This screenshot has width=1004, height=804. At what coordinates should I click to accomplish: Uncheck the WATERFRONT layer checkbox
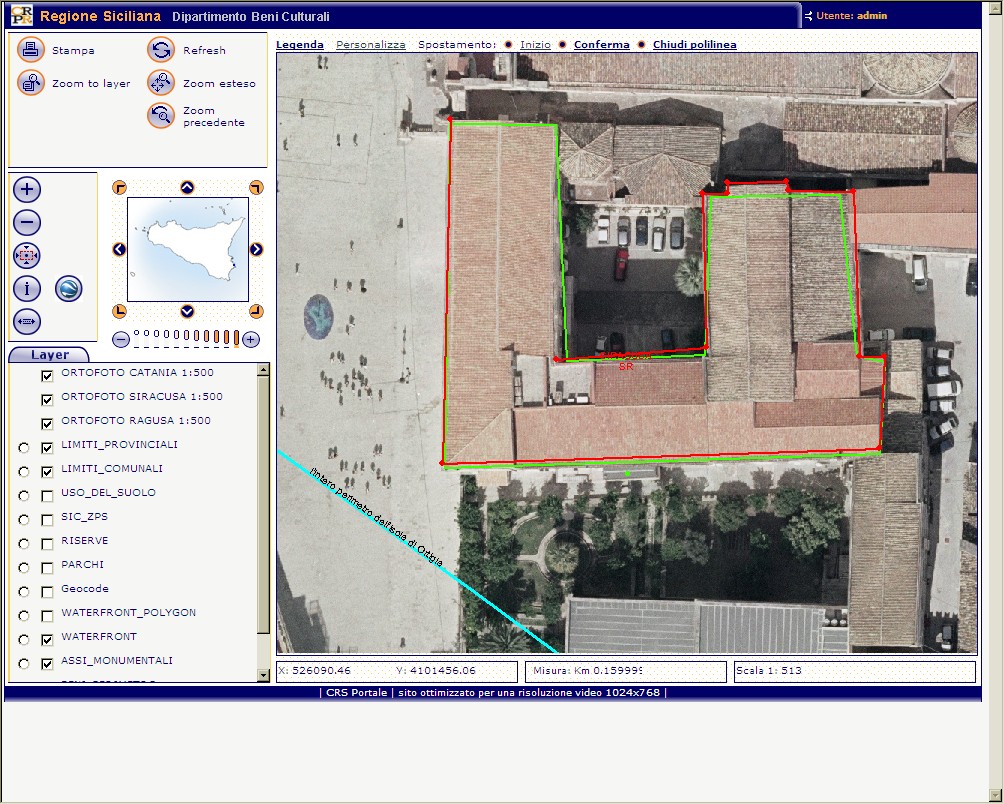47,639
